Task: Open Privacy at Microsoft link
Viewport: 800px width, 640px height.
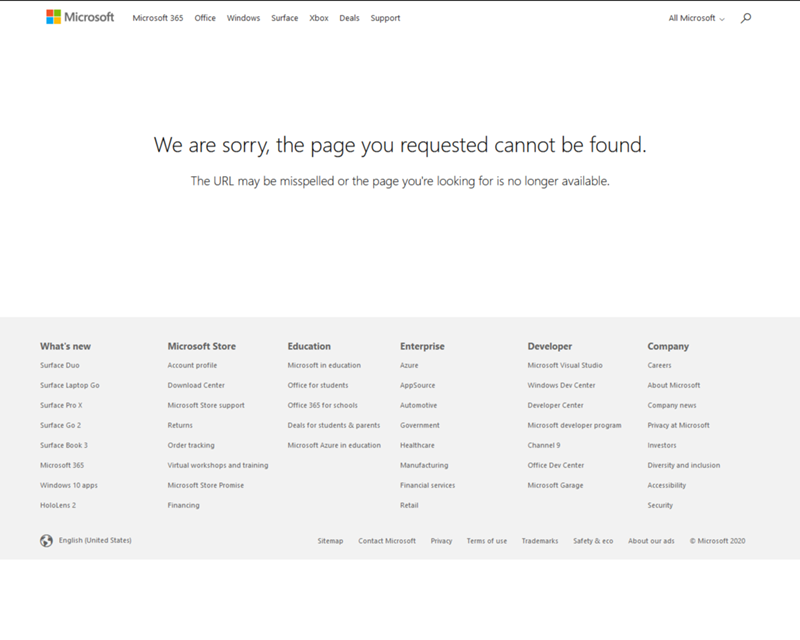Action: tap(679, 425)
